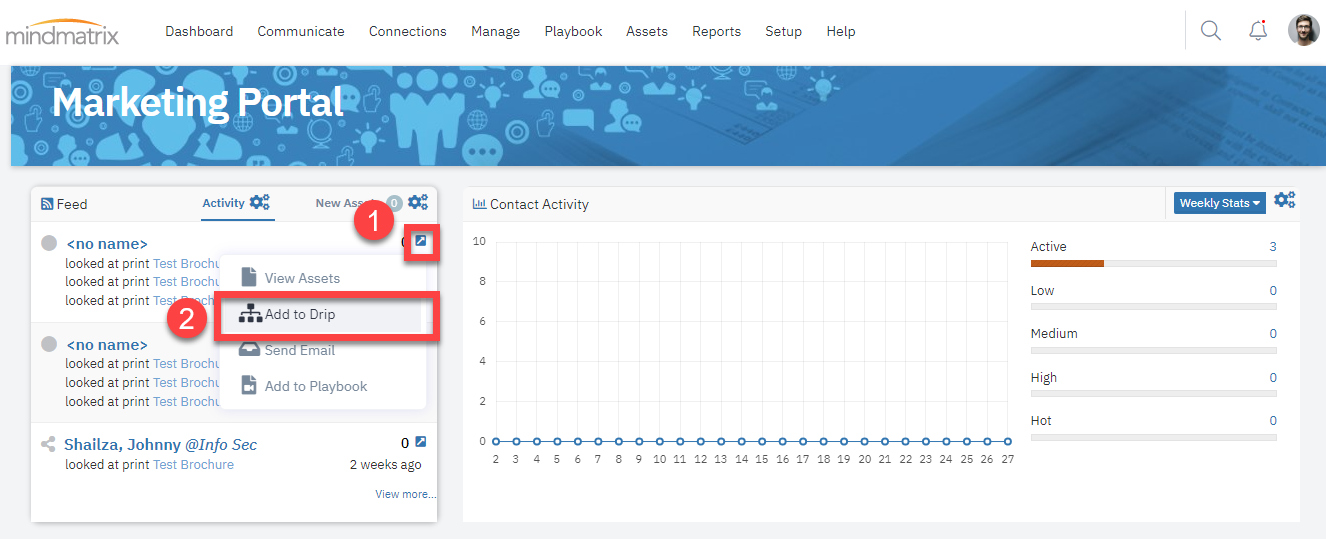1326x539 pixels.
Task: Switch to the Activity tab
Action: pos(223,203)
